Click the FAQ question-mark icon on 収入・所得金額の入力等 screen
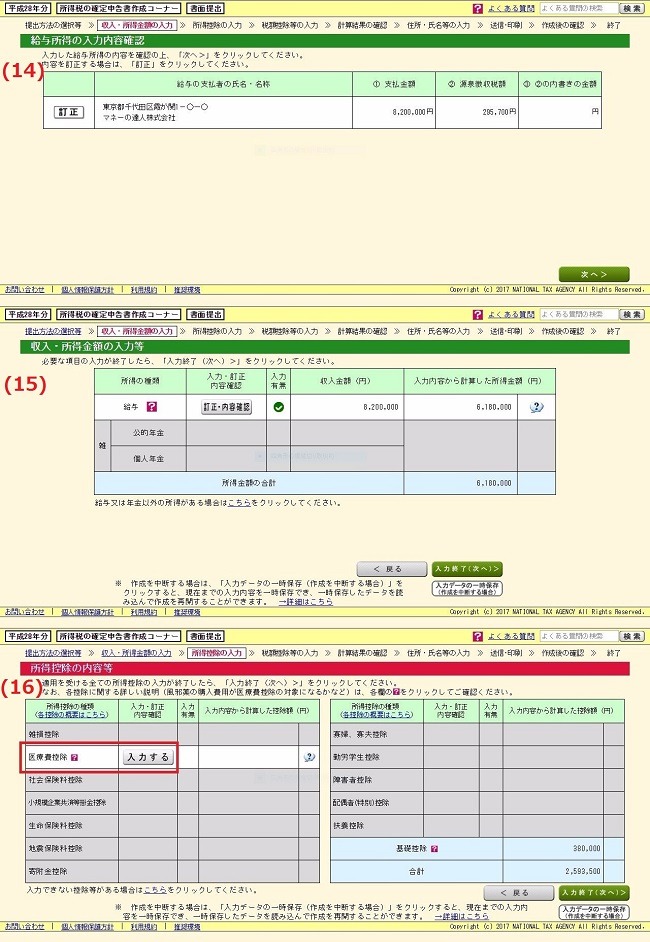 coord(478,315)
